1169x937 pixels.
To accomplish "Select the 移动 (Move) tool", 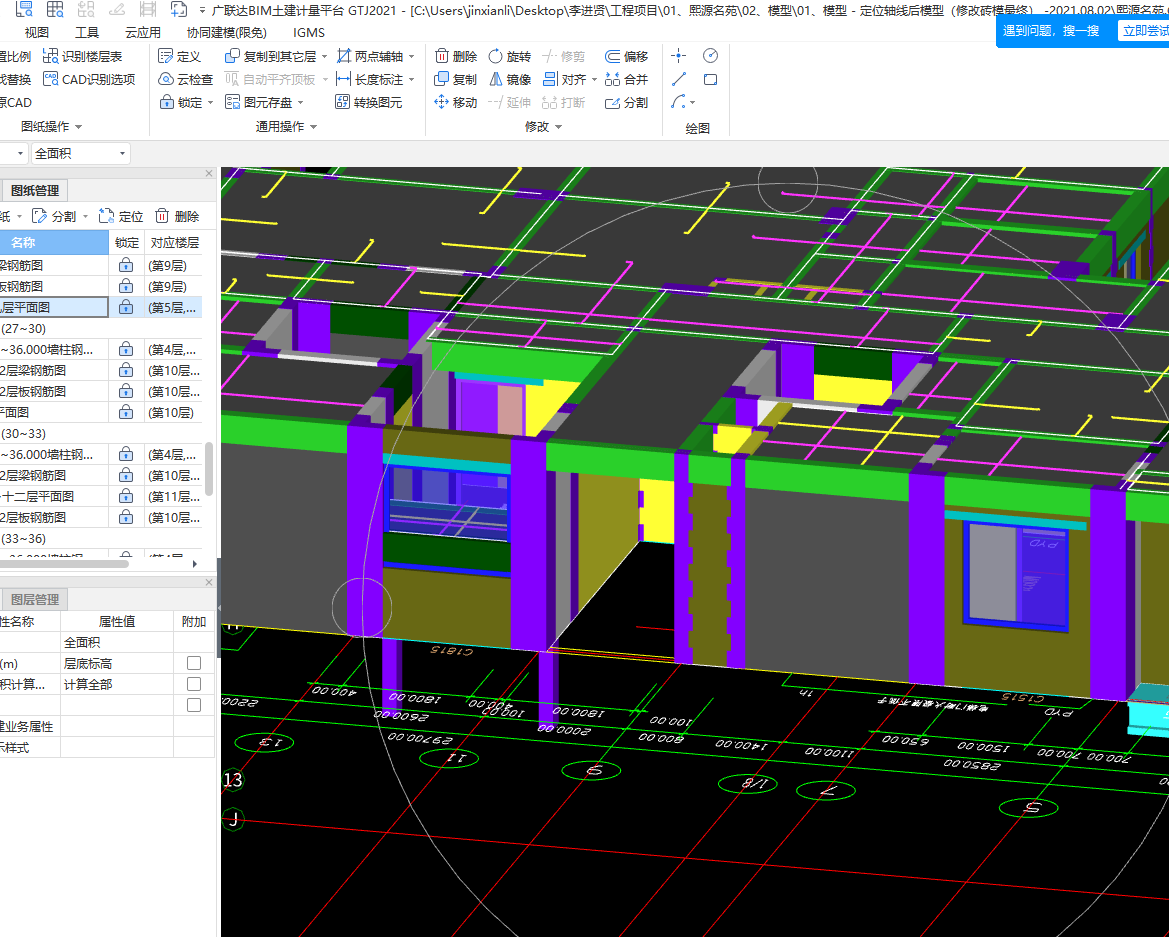I will coord(455,102).
